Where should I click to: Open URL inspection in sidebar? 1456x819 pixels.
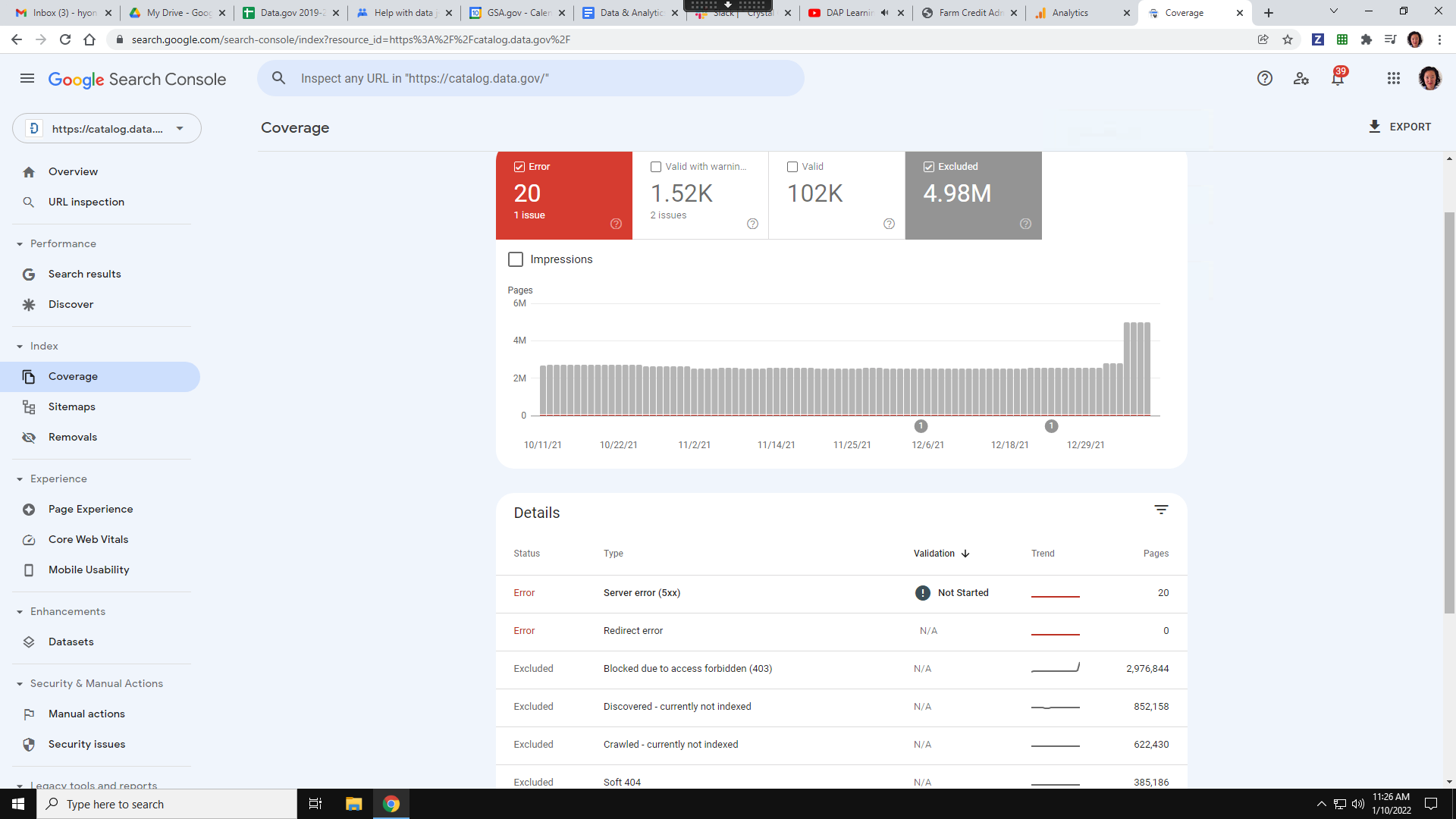[x=100, y=202]
